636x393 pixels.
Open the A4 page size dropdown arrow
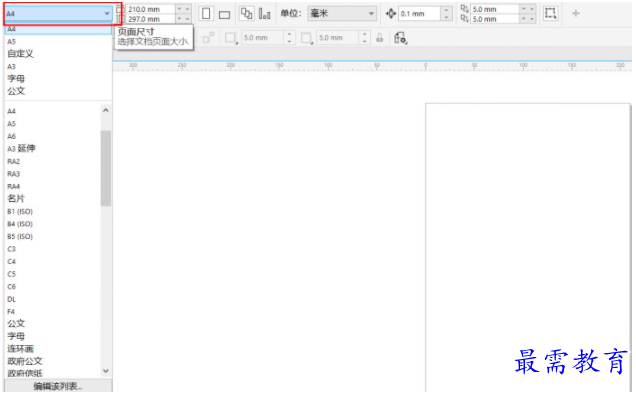click(107, 14)
